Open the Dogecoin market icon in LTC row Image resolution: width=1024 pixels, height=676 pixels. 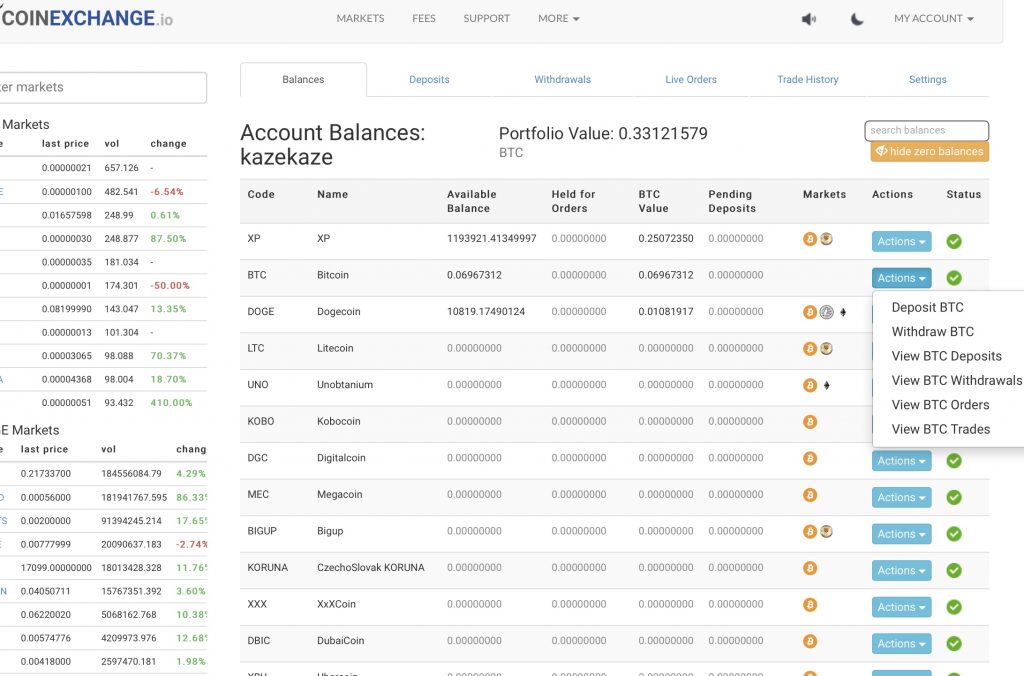coord(827,349)
